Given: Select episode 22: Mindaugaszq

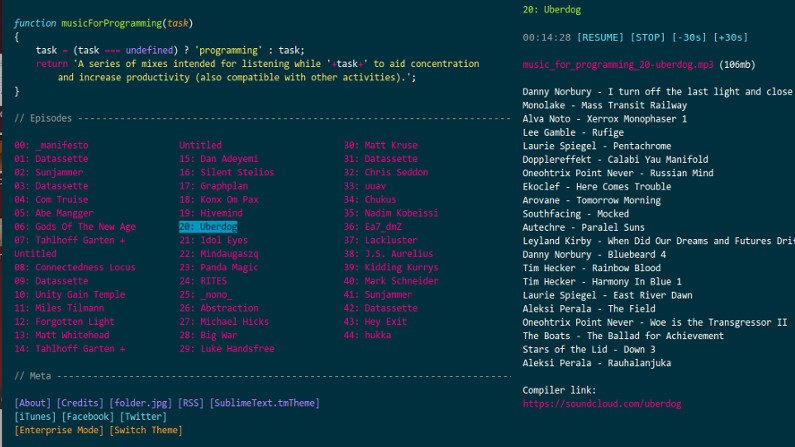Looking at the screenshot, I should (x=219, y=253).
